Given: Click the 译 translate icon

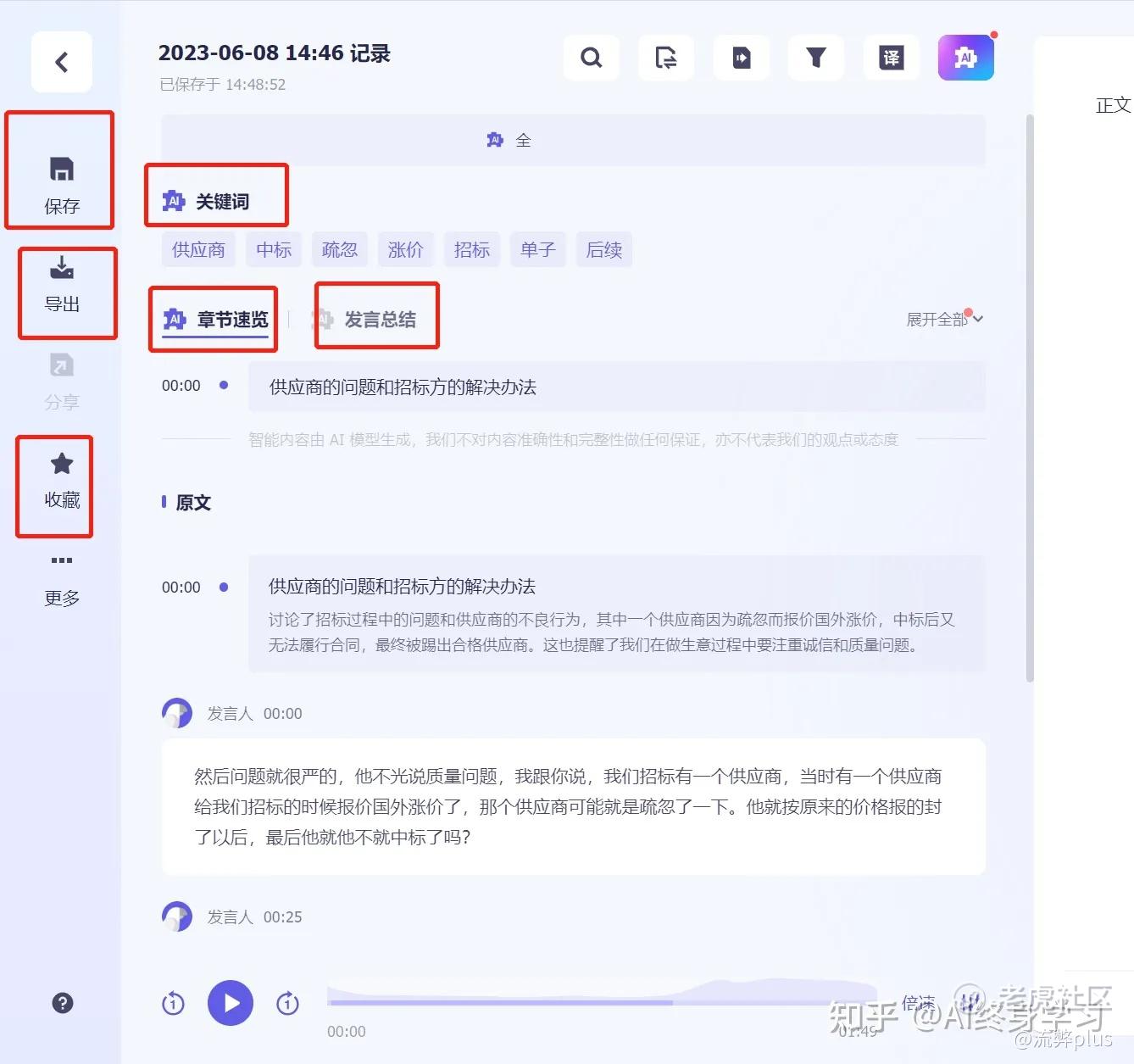Looking at the screenshot, I should click(892, 58).
